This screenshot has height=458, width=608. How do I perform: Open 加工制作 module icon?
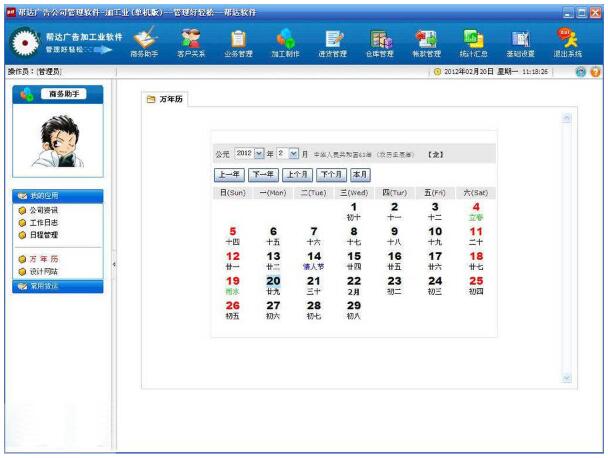[285, 43]
